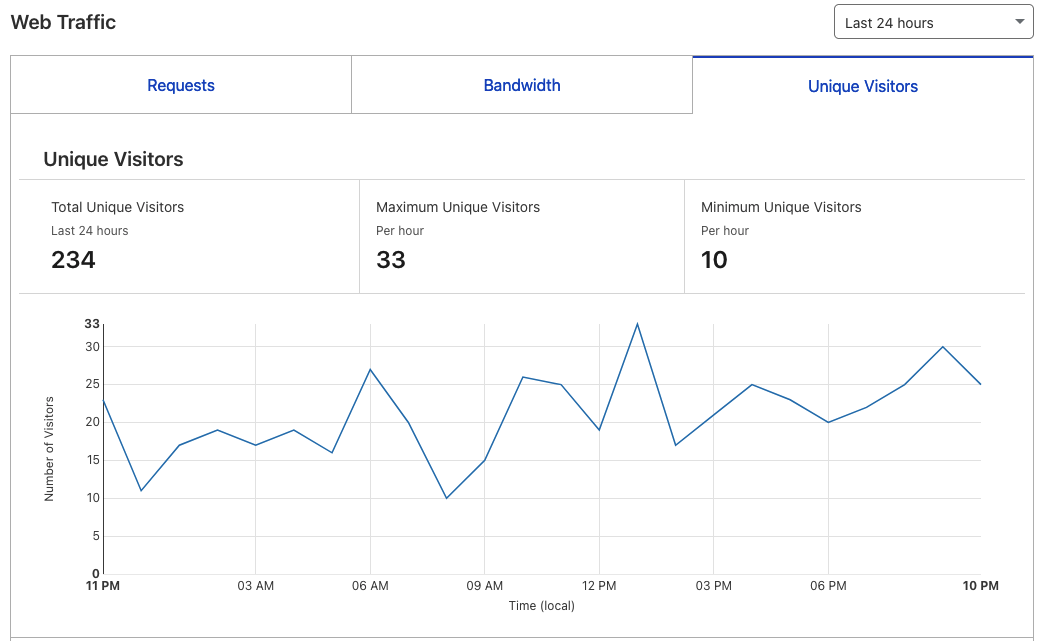This screenshot has width=1042, height=641.
Task: Click the Time (local) axis title
Action: click(541, 606)
